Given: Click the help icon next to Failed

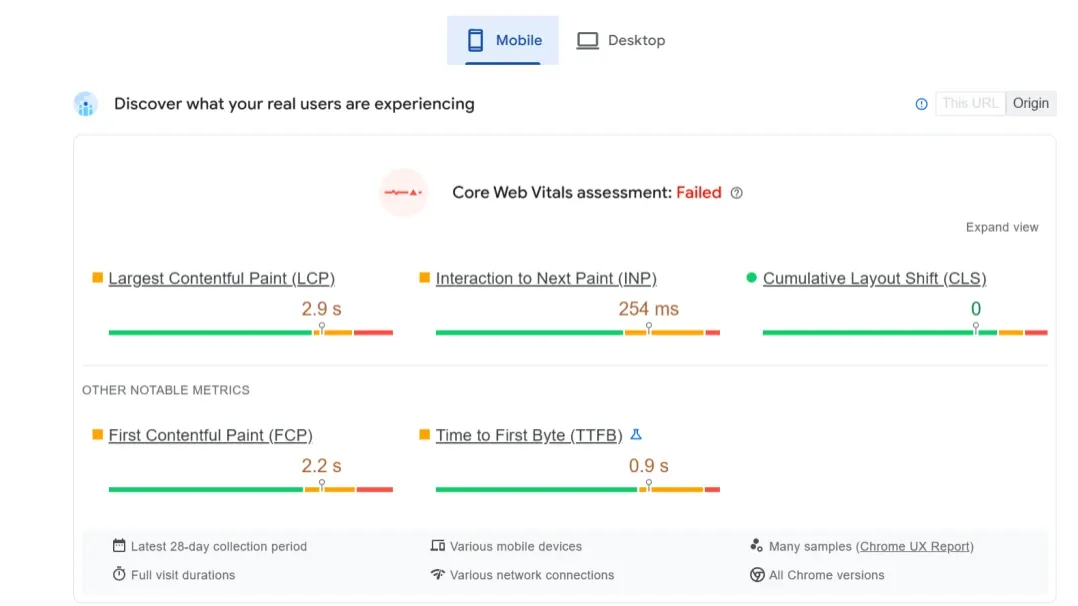Looking at the screenshot, I should coord(737,193).
